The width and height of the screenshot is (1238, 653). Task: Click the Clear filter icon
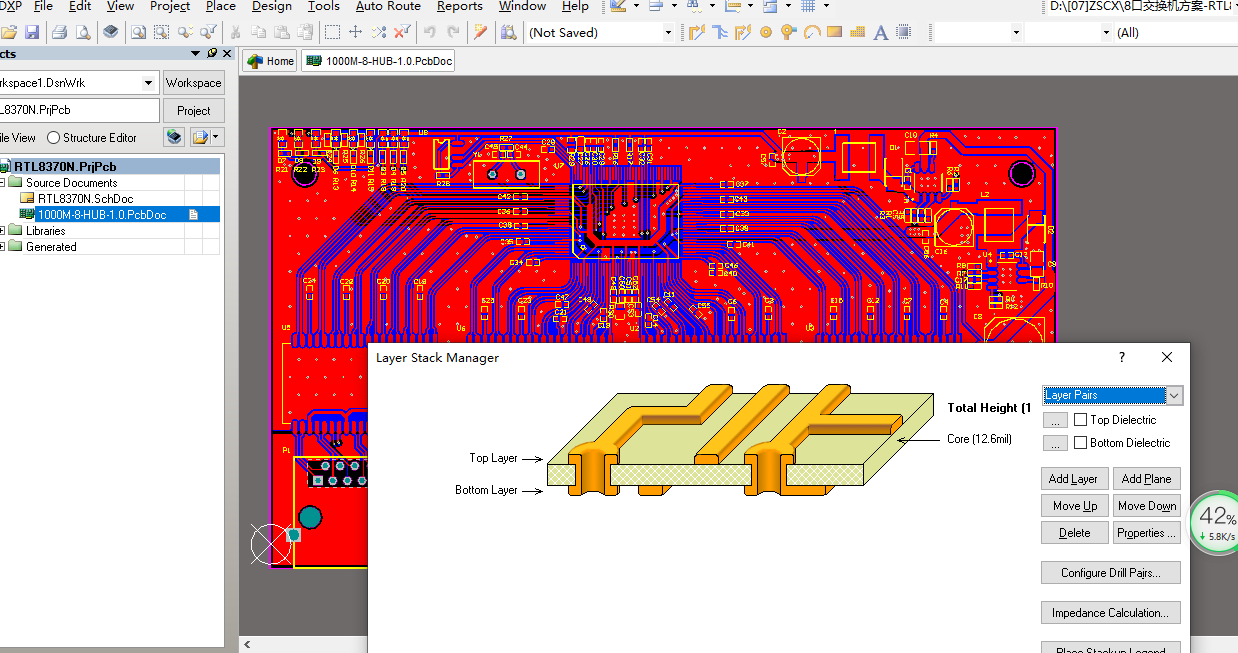click(x=401, y=32)
